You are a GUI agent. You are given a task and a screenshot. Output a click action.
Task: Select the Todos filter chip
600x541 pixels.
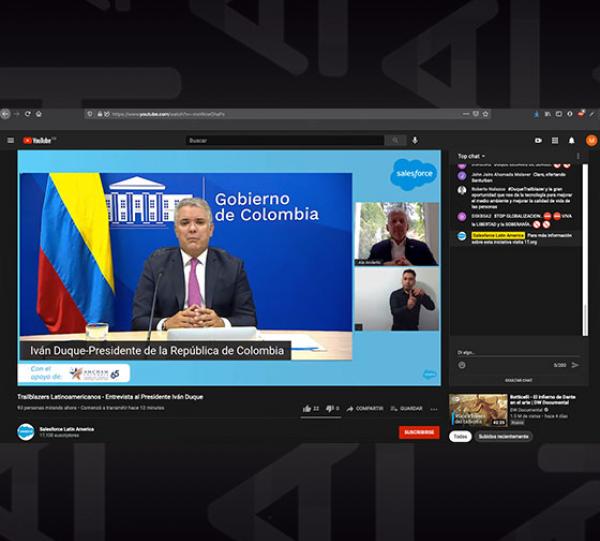point(459,436)
